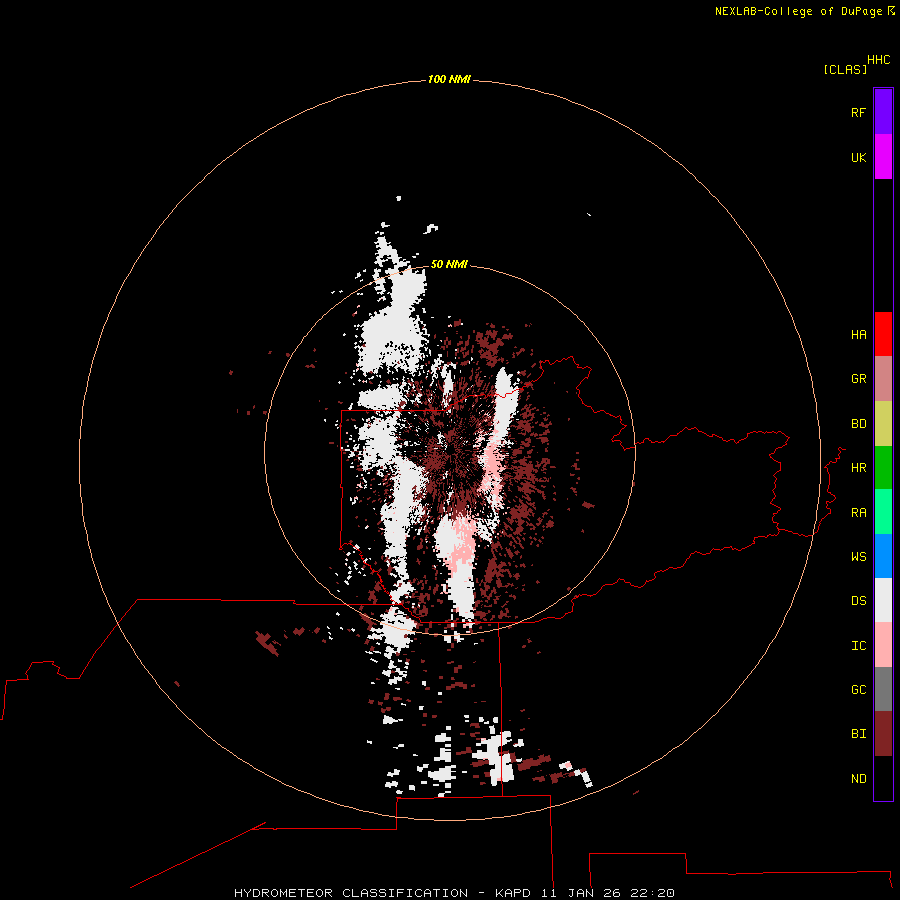Pick the HR green legend swatch
The height and width of the screenshot is (900, 900).
pos(883,468)
